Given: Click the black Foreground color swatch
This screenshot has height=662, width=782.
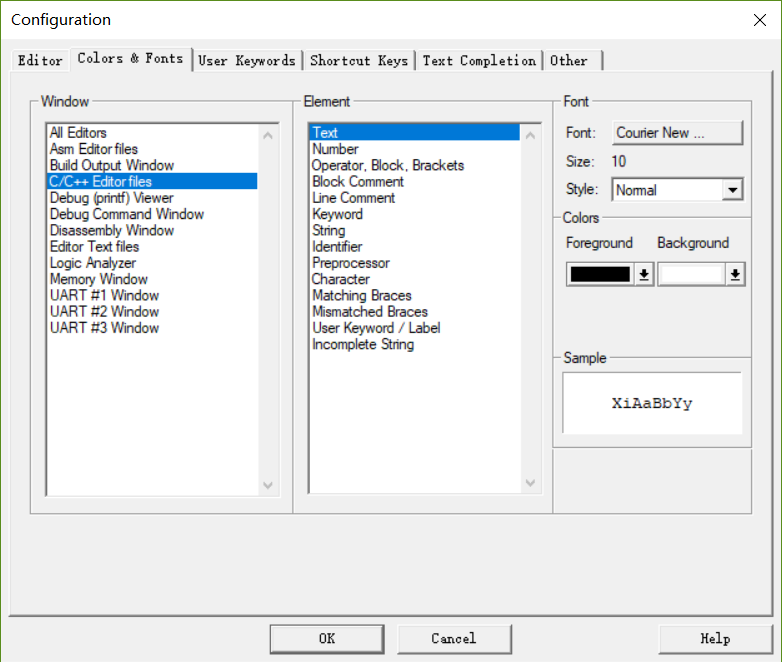Looking at the screenshot, I should [x=600, y=274].
